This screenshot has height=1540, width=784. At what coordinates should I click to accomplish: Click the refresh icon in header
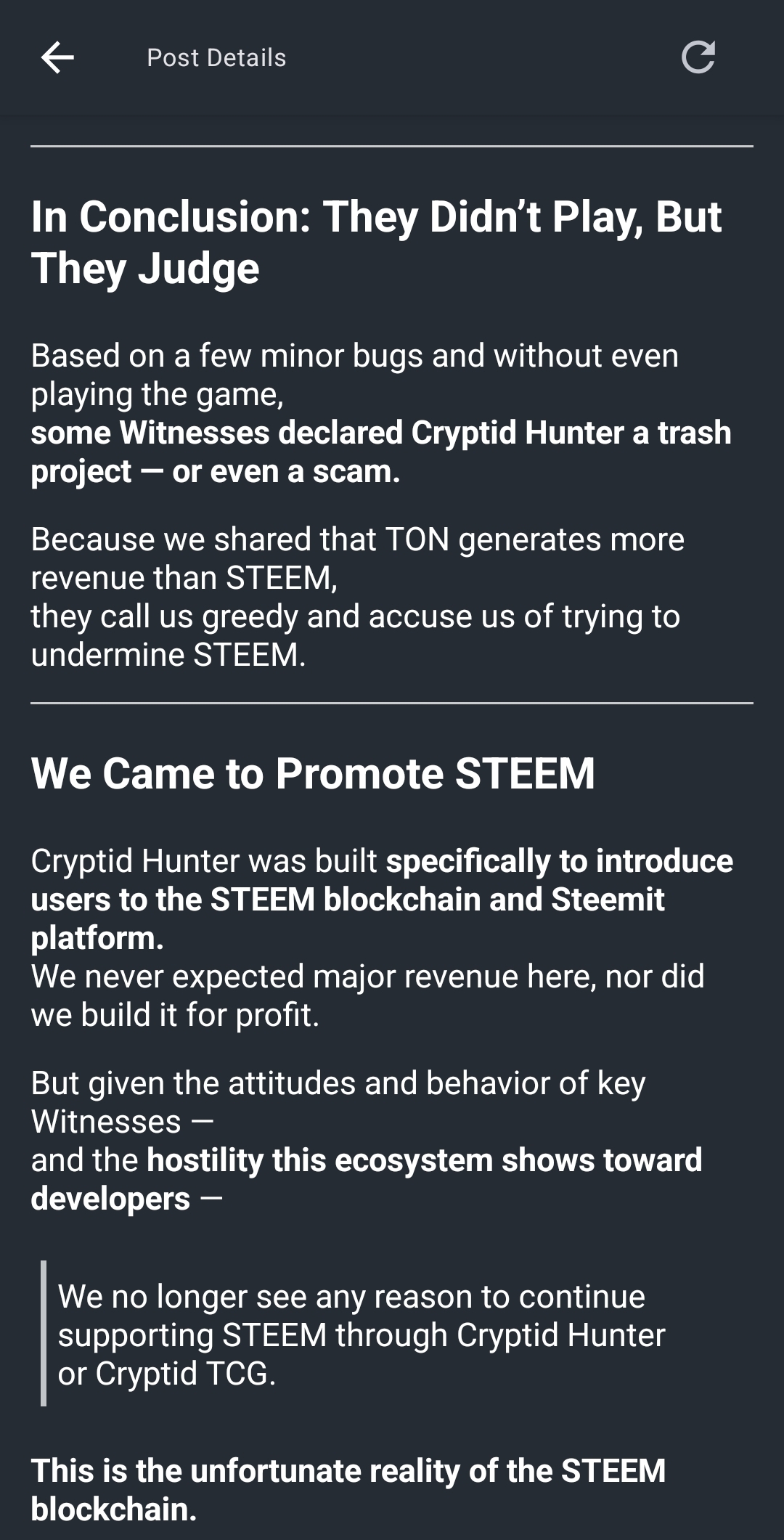click(698, 57)
